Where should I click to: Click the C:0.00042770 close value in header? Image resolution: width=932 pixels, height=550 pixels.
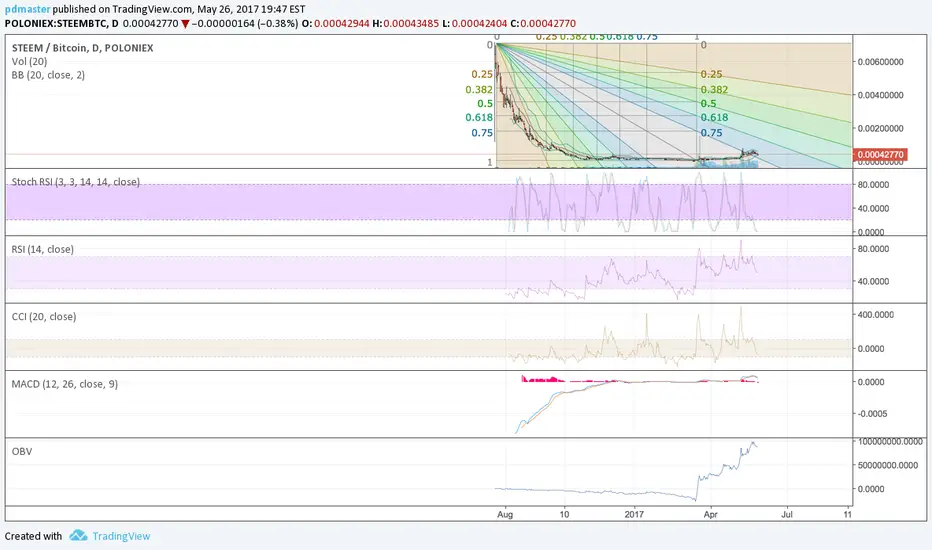[543, 24]
